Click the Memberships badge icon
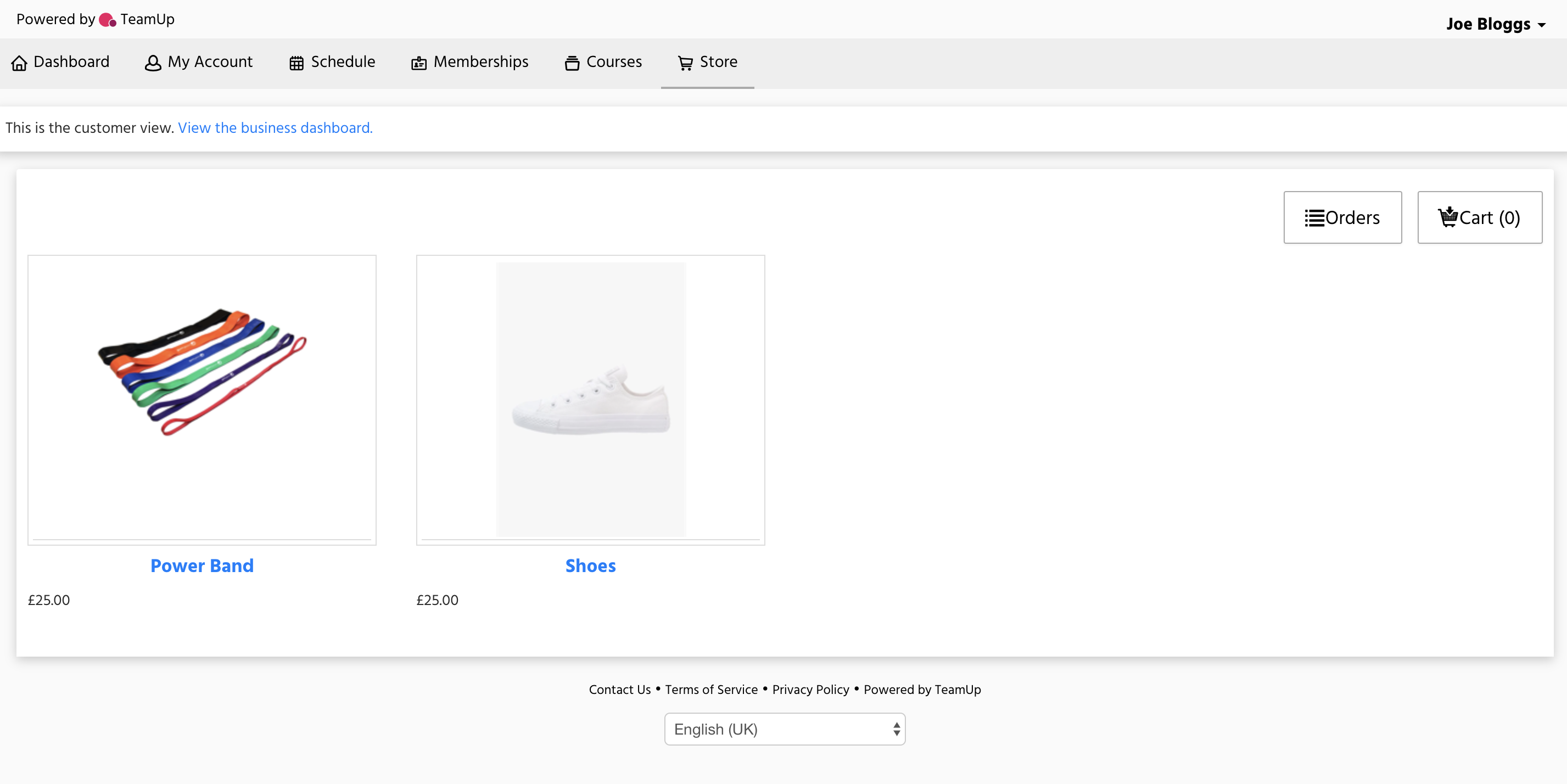Image resolution: width=1567 pixels, height=784 pixels. (418, 63)
